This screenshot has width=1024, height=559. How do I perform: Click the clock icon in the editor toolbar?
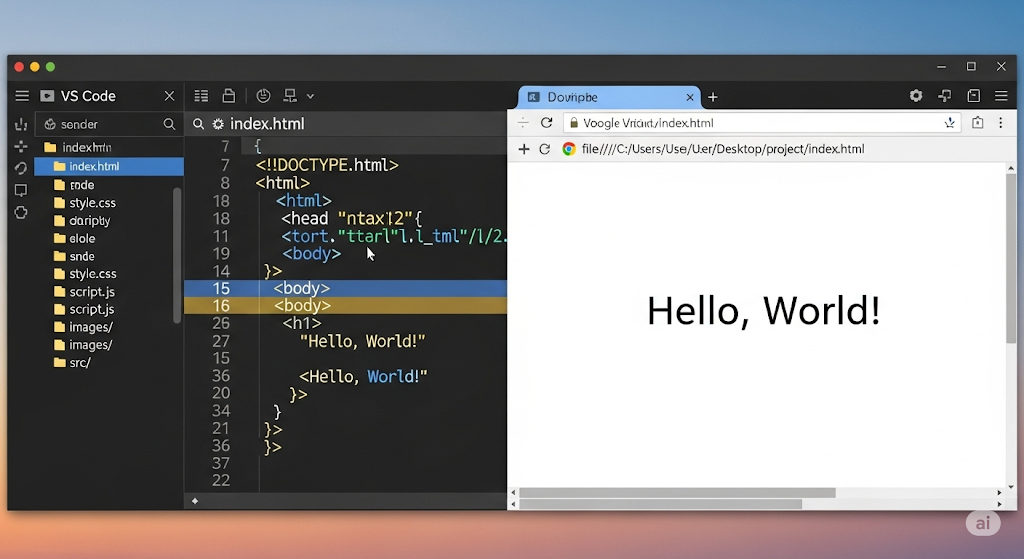coord(264,96)
